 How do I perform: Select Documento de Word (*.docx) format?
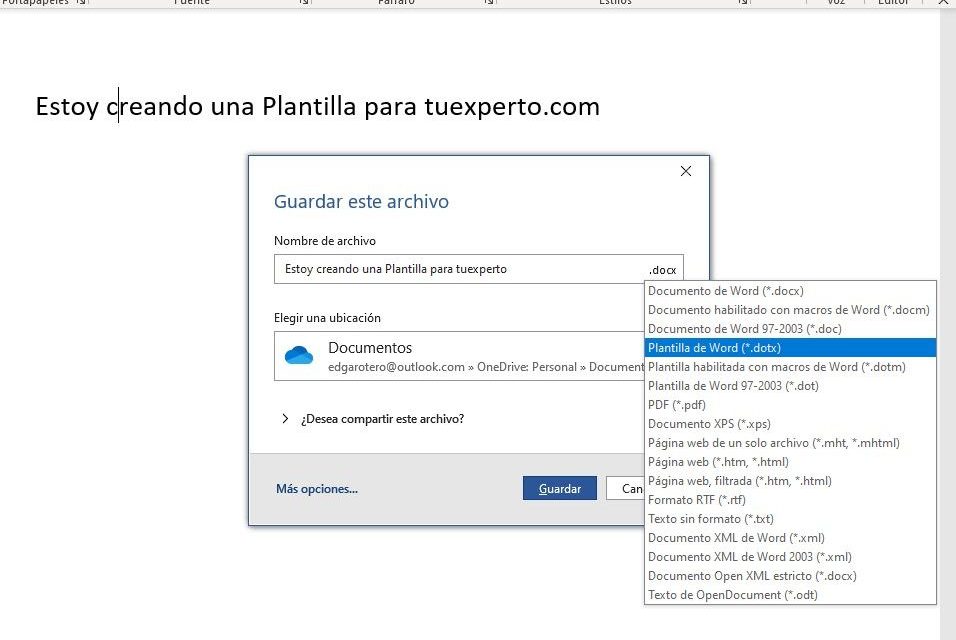tap(726, 291)
